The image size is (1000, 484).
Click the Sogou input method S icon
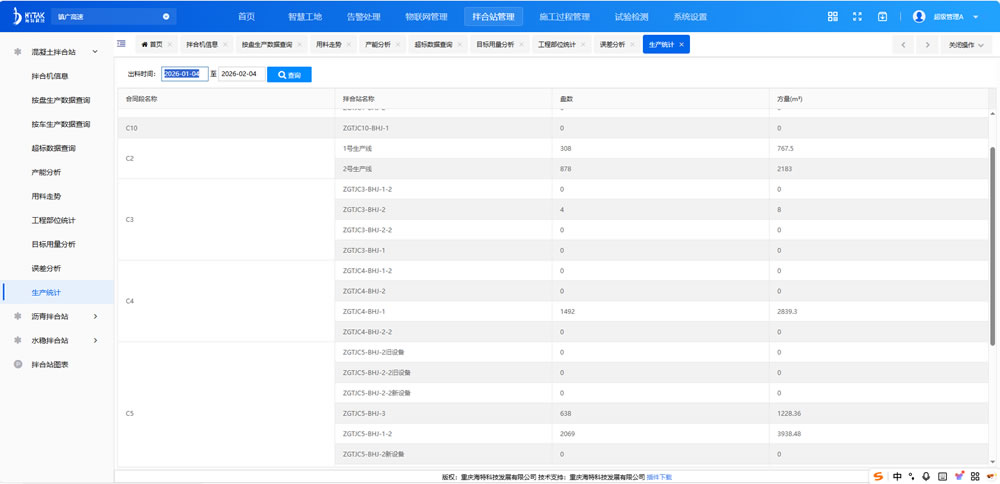tap(878, 476)
